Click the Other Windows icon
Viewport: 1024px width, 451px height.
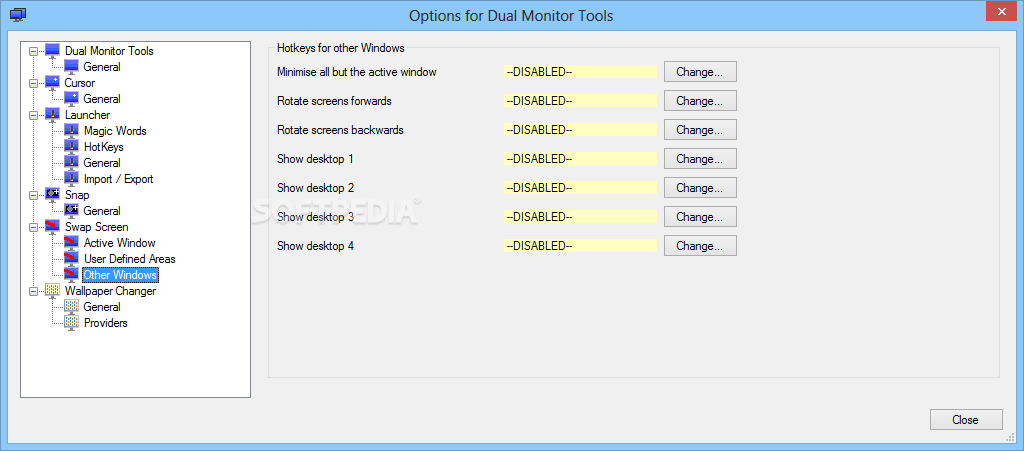pos(71,275)
